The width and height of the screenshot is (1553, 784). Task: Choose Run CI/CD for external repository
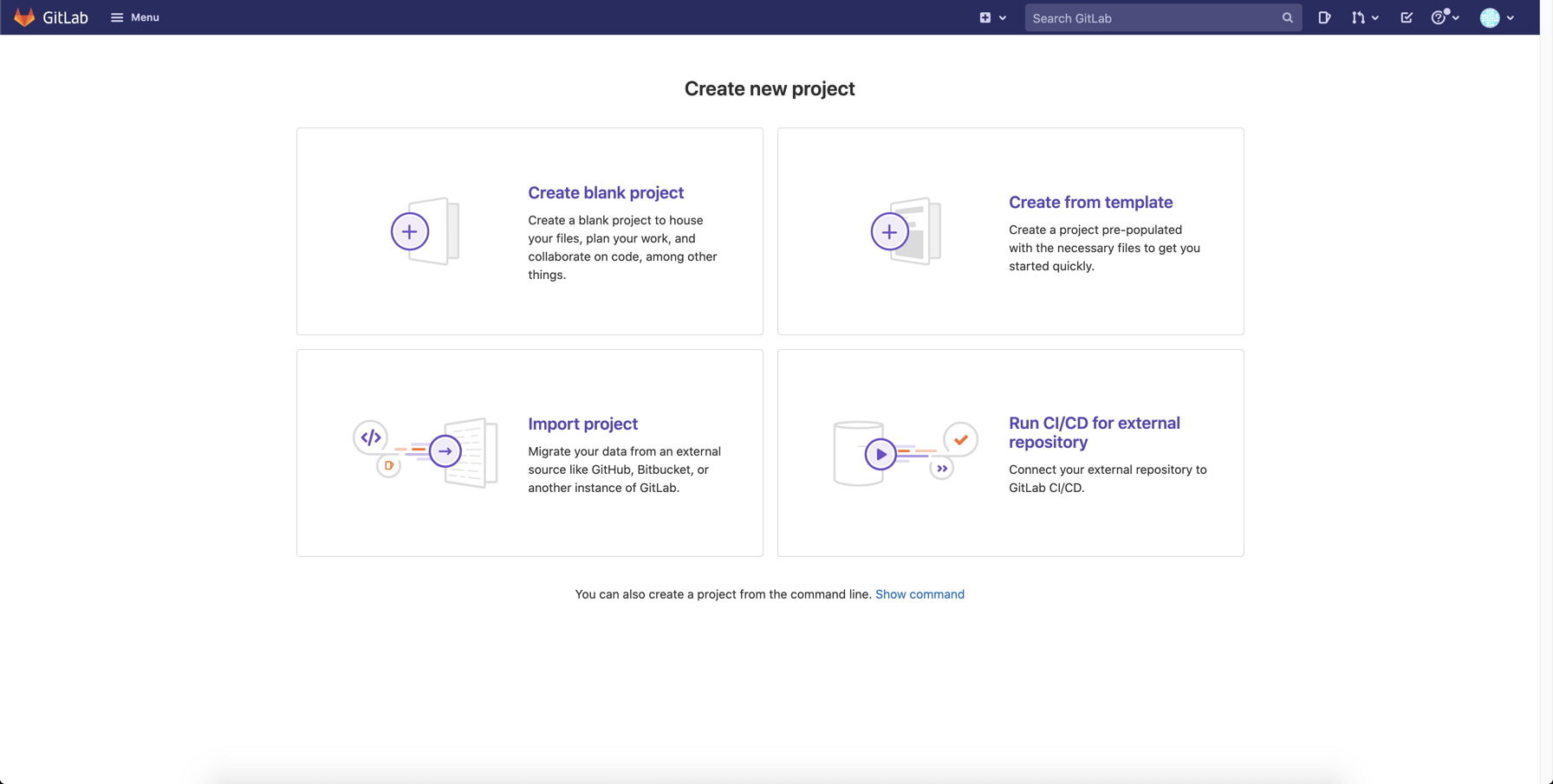pyautogui.click(x=1095, y=432)
